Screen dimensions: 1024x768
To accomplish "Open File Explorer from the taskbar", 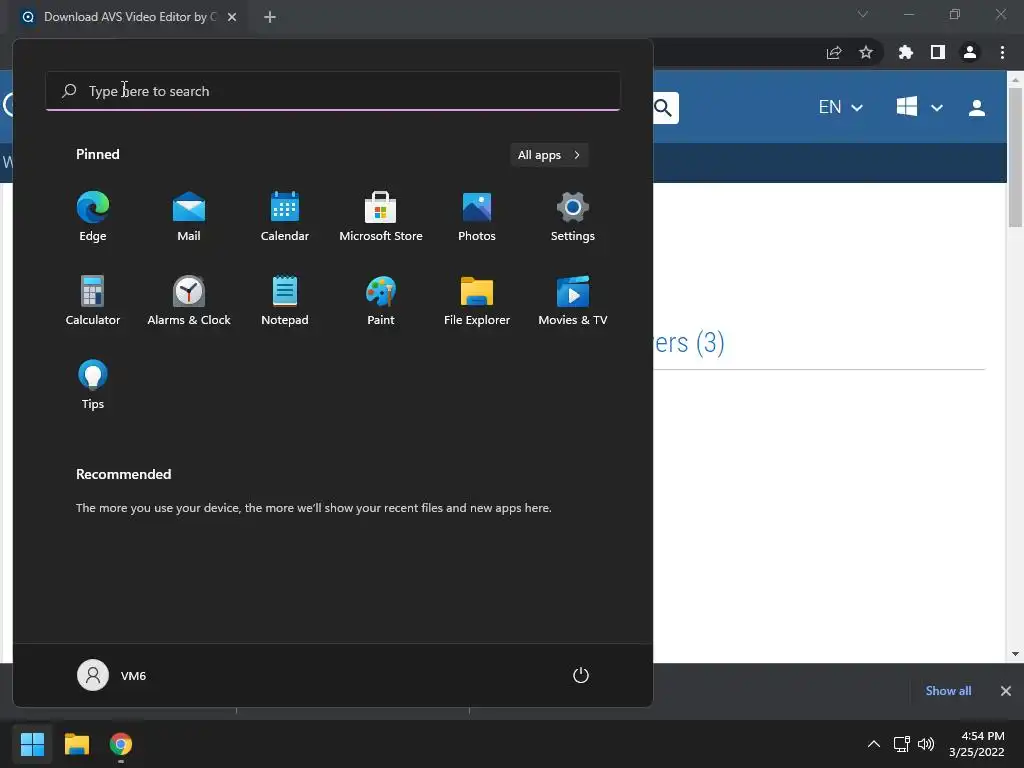I will (76, 744).
